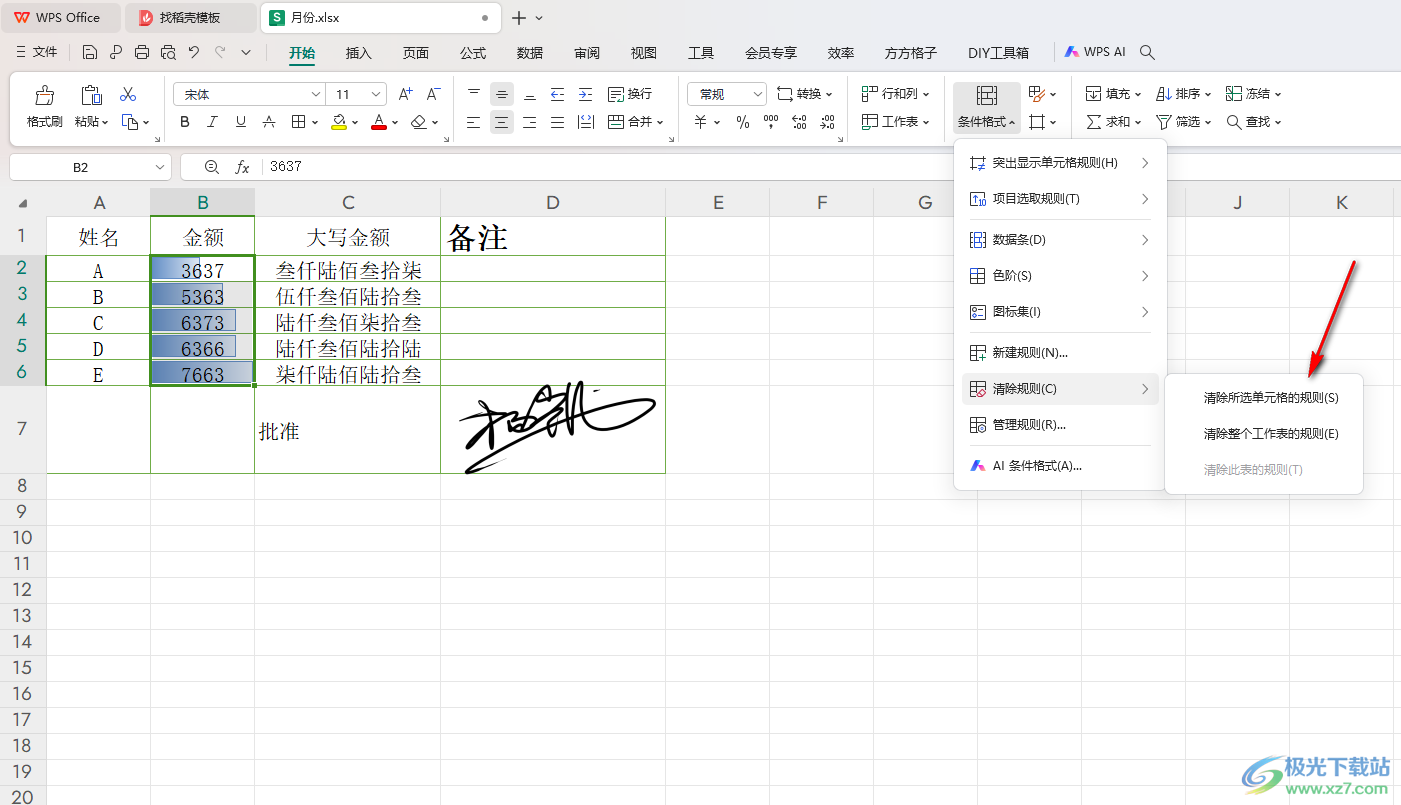1401x805 pixels.
Task: Toggle bold formatting
Action: tap(185, 122)
